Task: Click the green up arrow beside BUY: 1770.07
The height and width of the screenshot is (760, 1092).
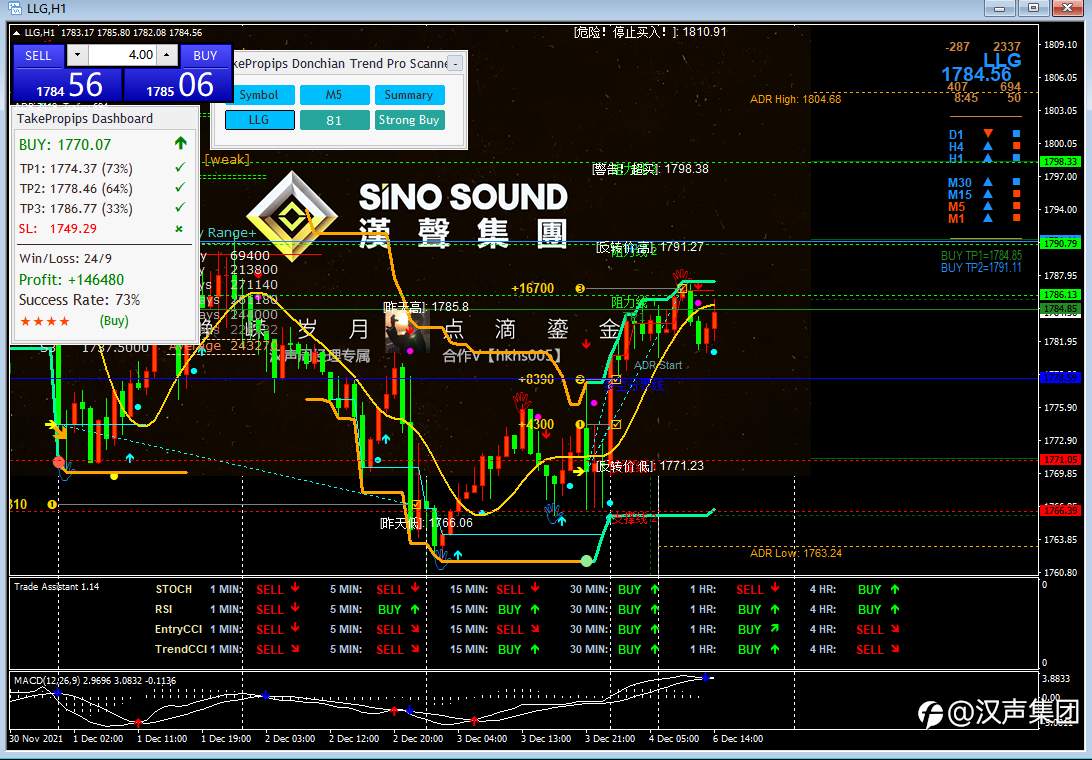Action: tap(180, 144)
